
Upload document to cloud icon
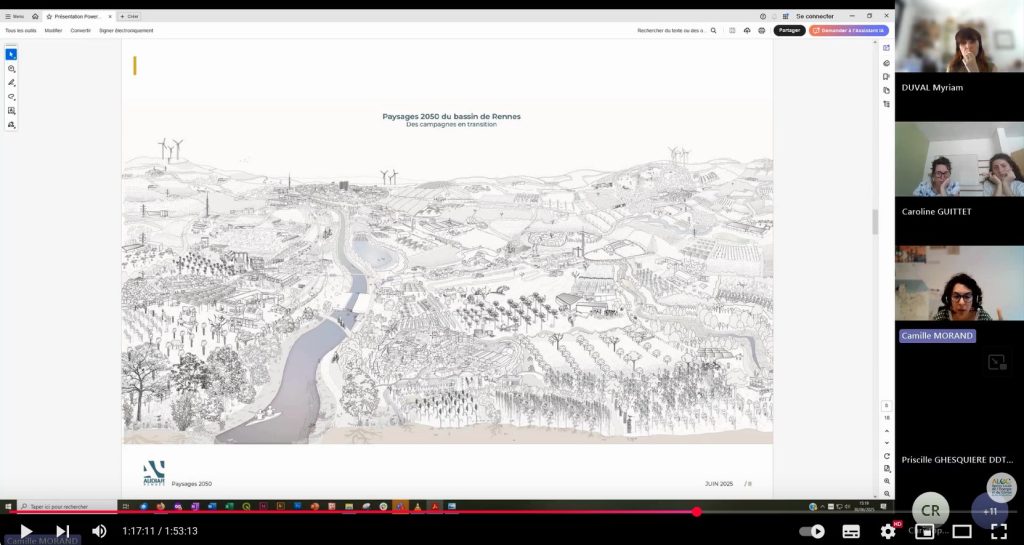(747, 31)
